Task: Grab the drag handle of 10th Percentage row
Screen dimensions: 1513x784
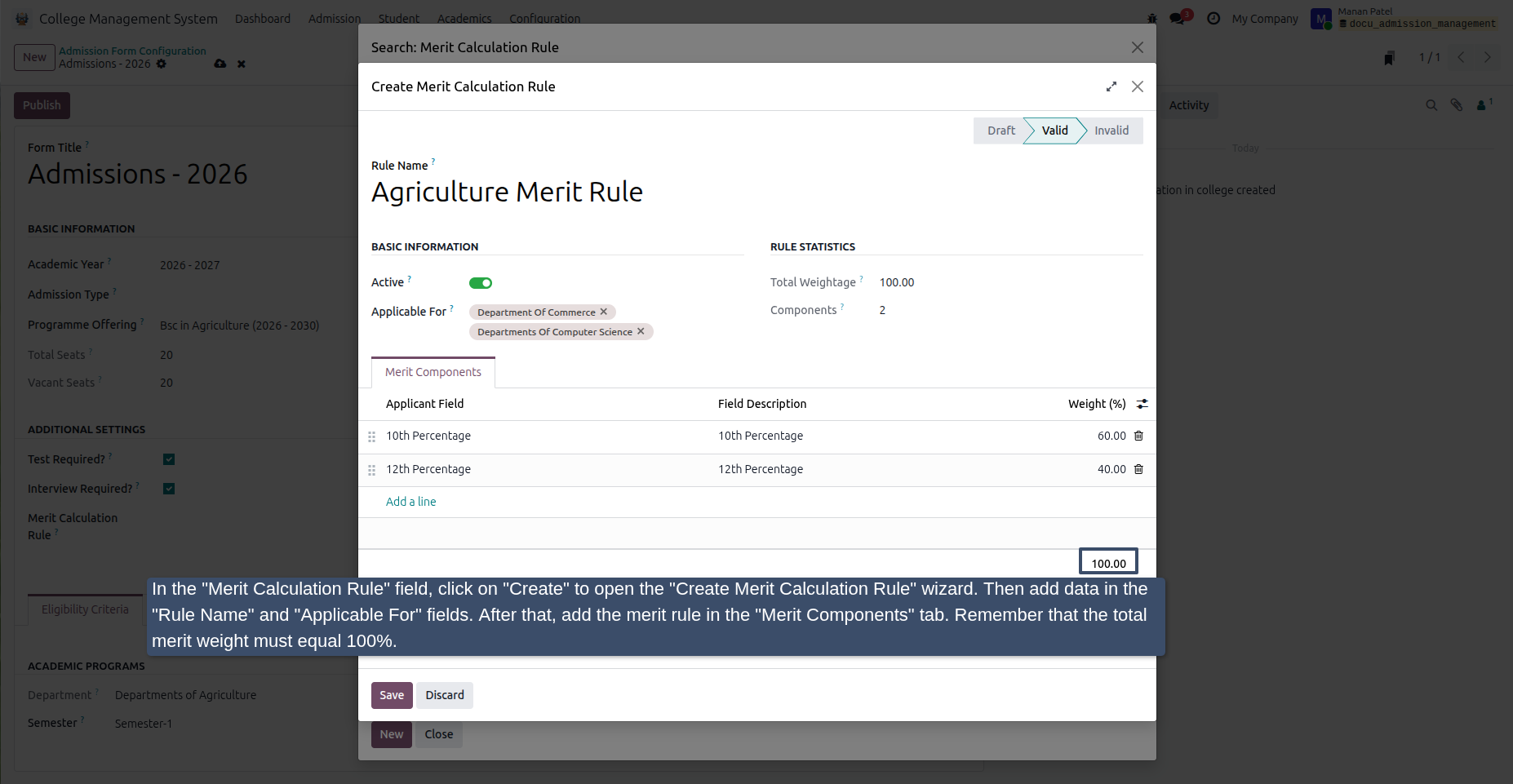Action: [371, 436]
